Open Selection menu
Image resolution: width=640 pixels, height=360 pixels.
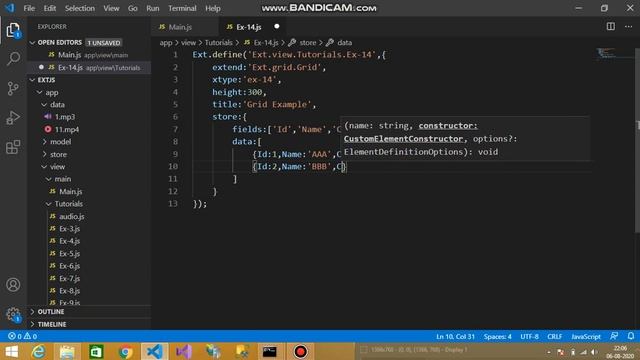80,8
